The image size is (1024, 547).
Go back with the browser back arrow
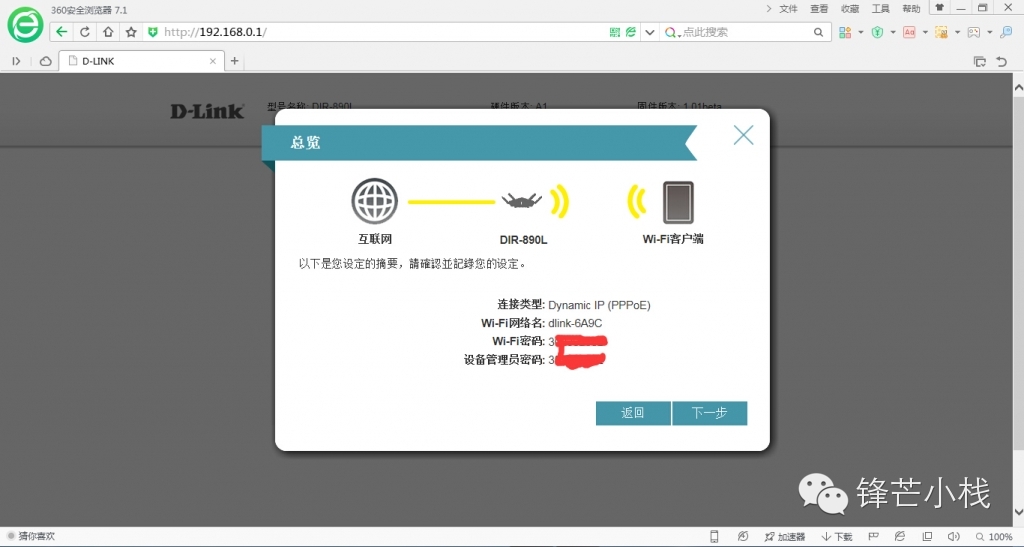pos(61,32)
